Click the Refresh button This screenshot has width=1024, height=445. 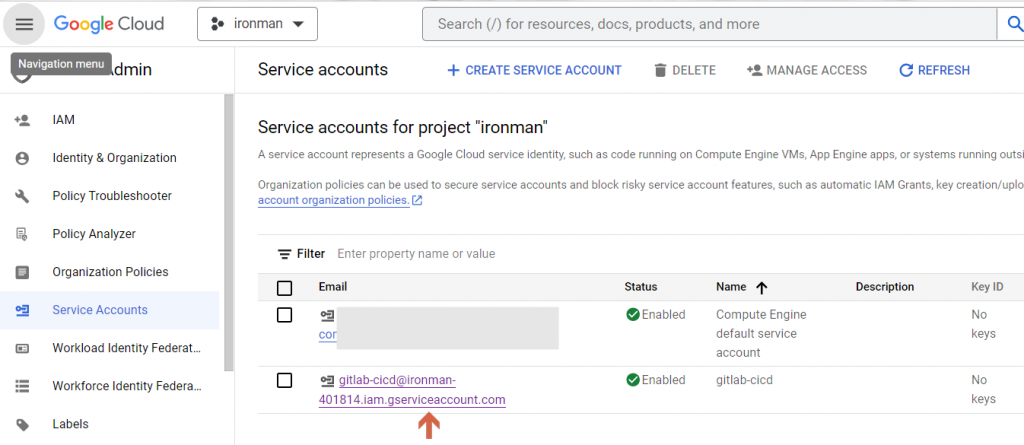coord(934,70)
